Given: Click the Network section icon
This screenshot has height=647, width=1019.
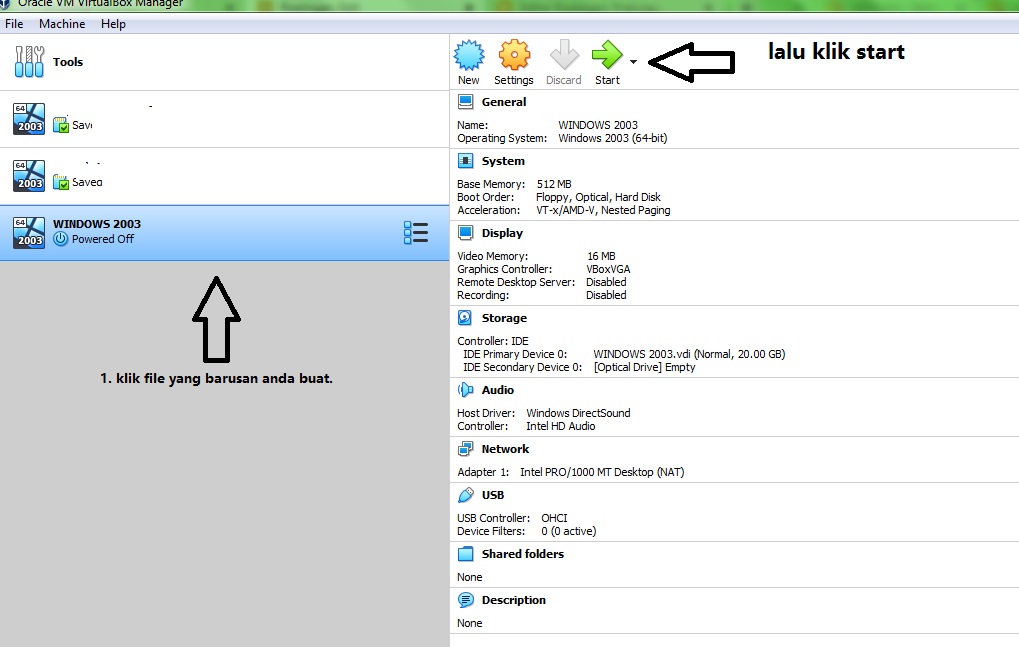Looking at the screenshot, I should pos(465,450).
